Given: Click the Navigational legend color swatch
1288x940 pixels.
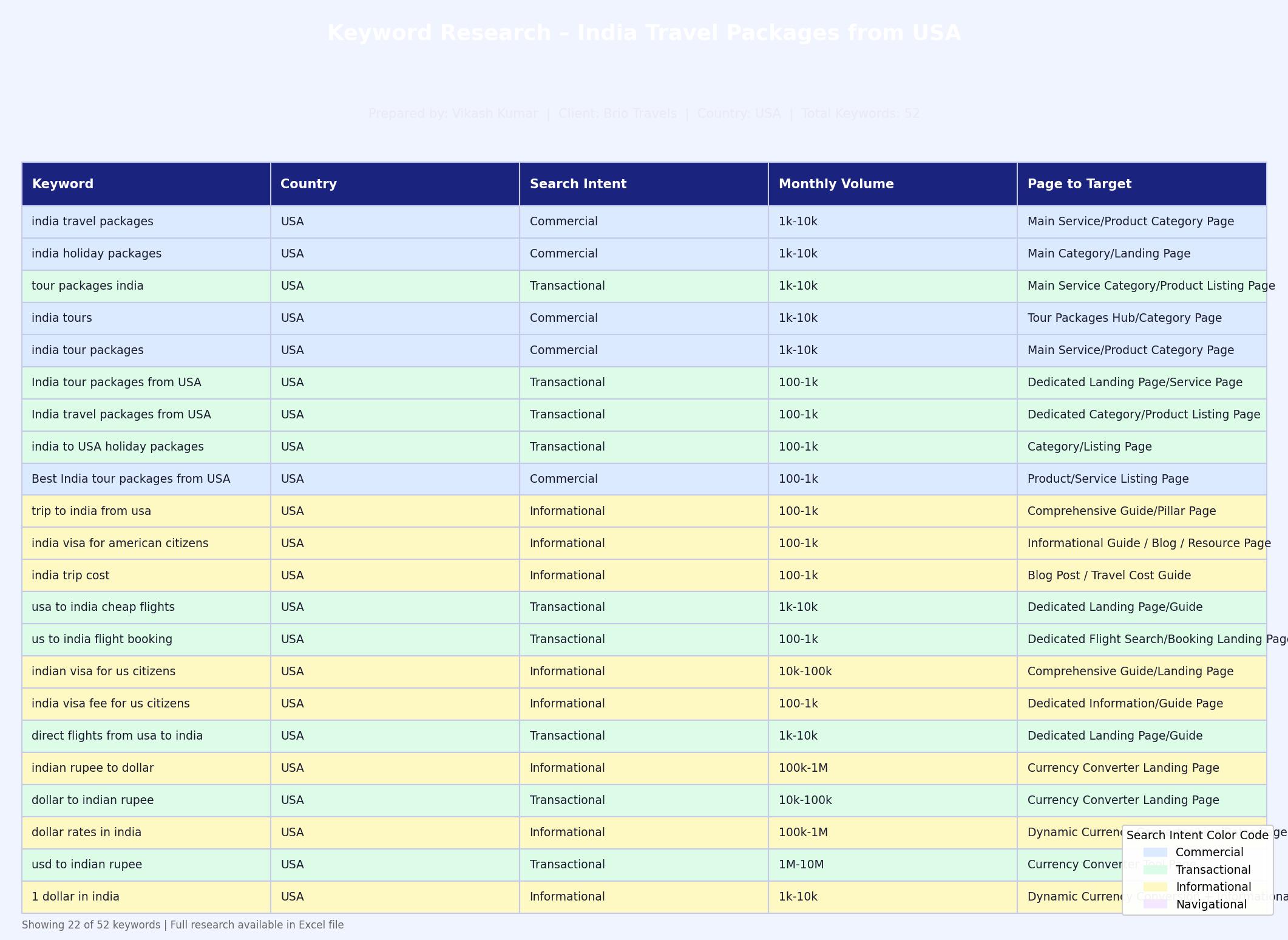Looking at the screenshot, I should pyautogui.click(x=1154, y=905).
